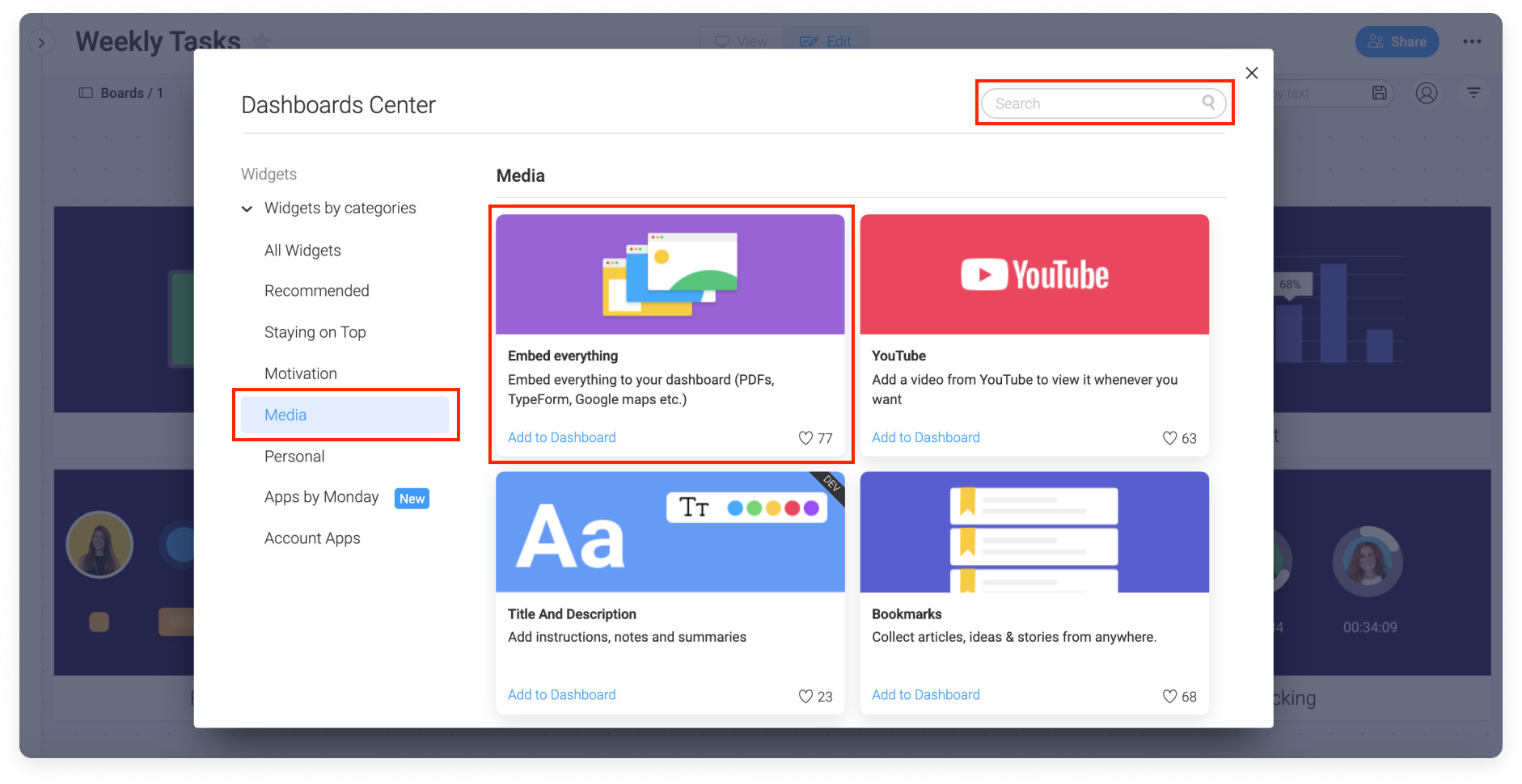Add the YouTube widget to dashboard

point(925,437)
